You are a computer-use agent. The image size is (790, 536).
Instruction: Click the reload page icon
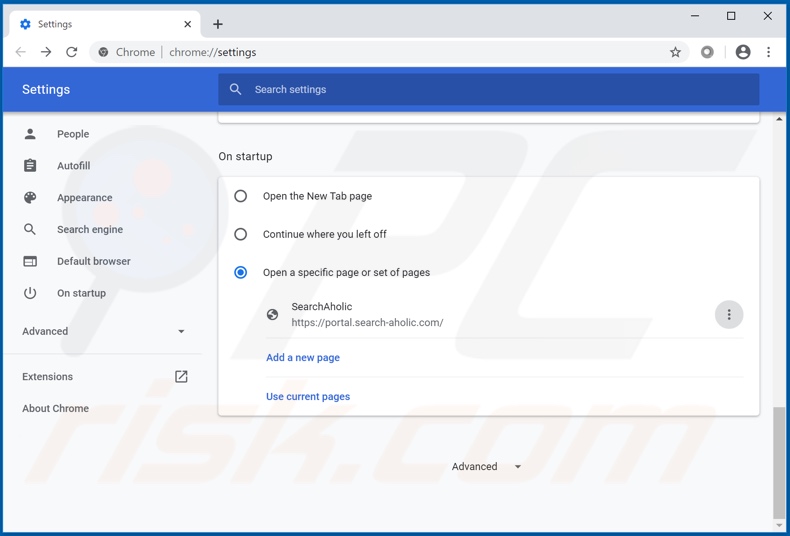[72, 52]
